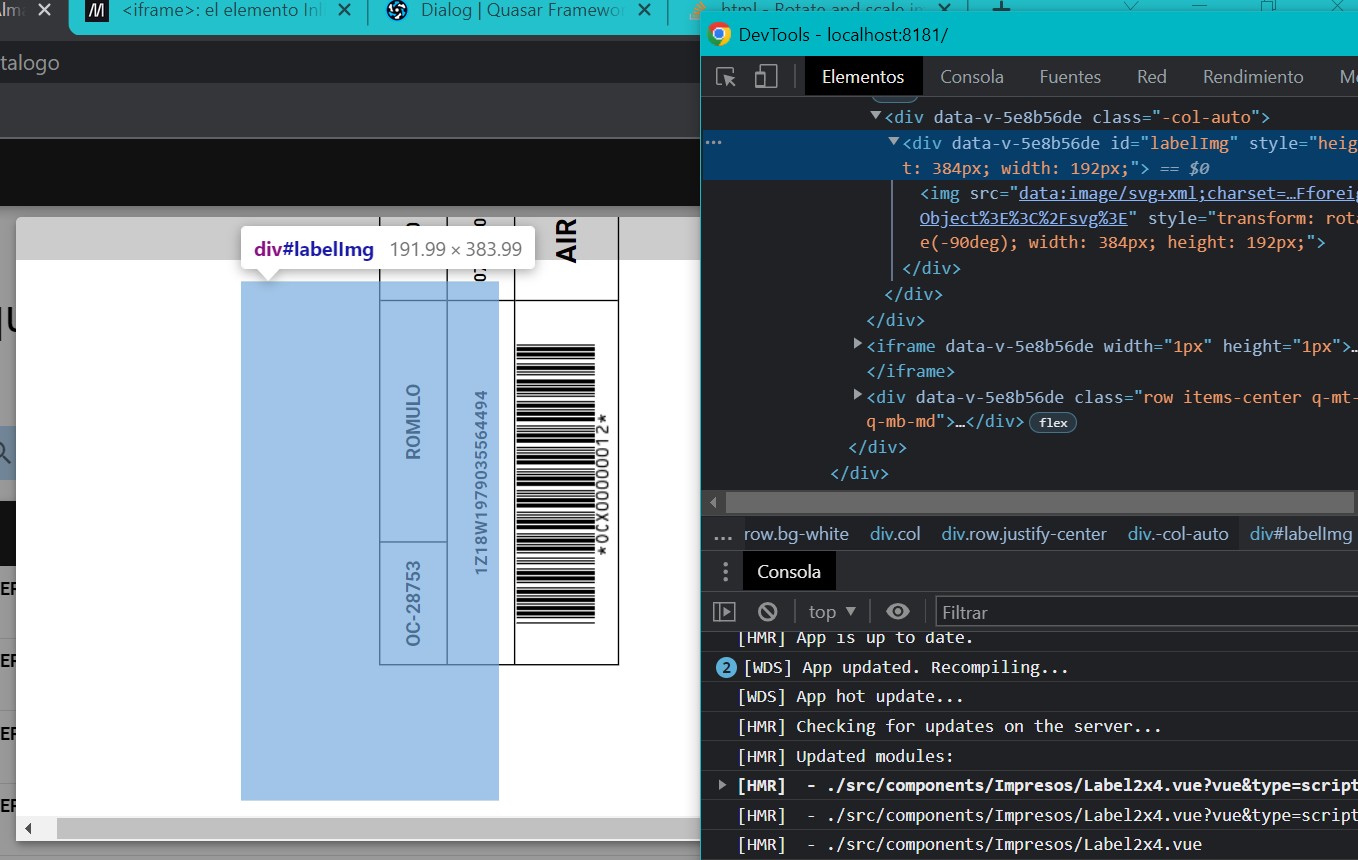Switch to the Elementos tab

click(x=863, y=77)
